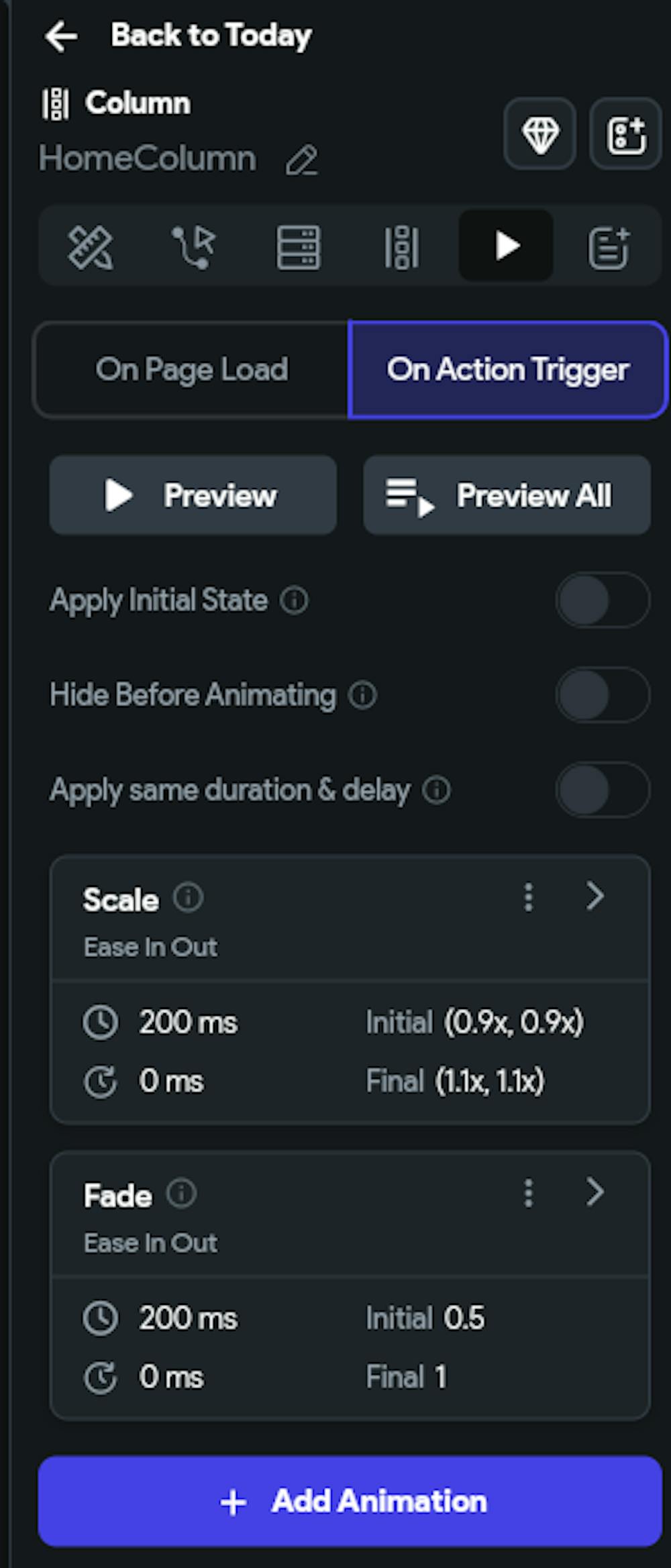Viewport: 671px width, 1568px height.
Task: Click the diamond premium icon
Action: pos(540,134)
